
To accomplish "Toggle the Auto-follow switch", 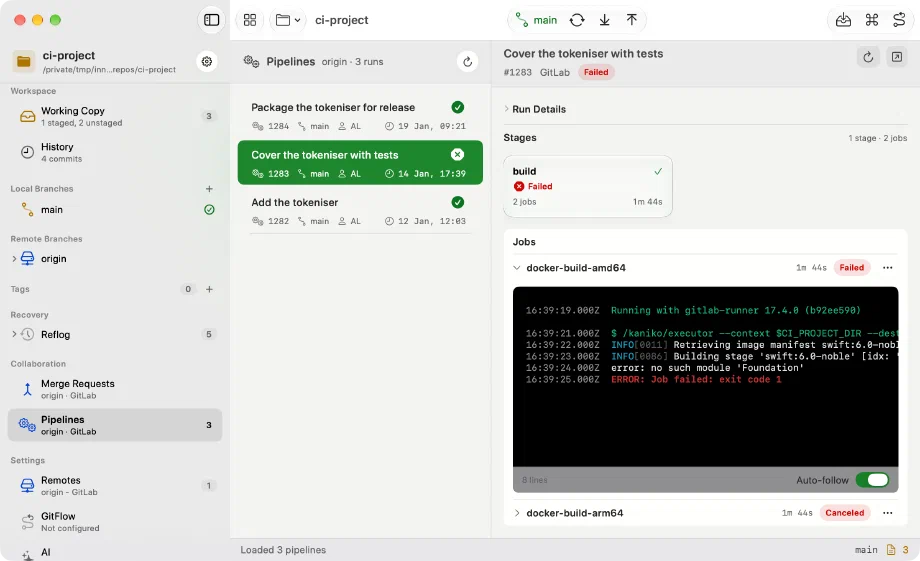I will point(872,479).
